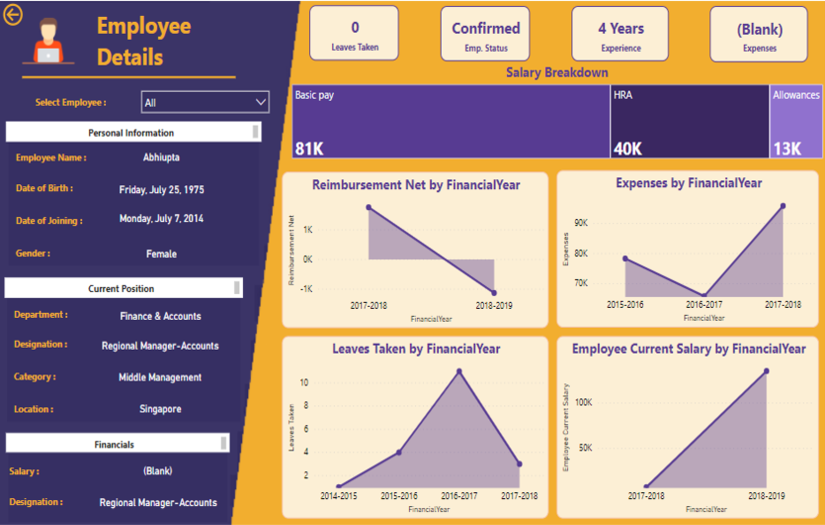
Task: Select the (Blank) Expenses card
Action: [759, 35]
